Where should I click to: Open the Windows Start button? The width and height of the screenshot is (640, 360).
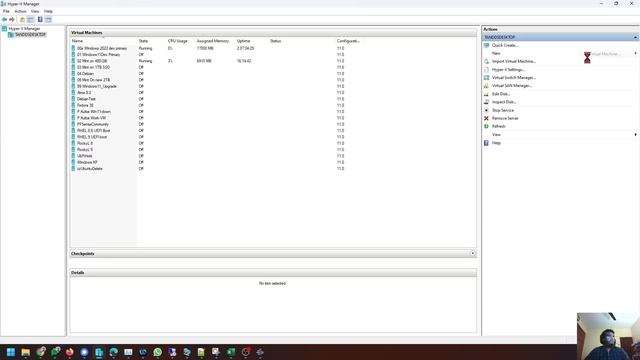11,352
